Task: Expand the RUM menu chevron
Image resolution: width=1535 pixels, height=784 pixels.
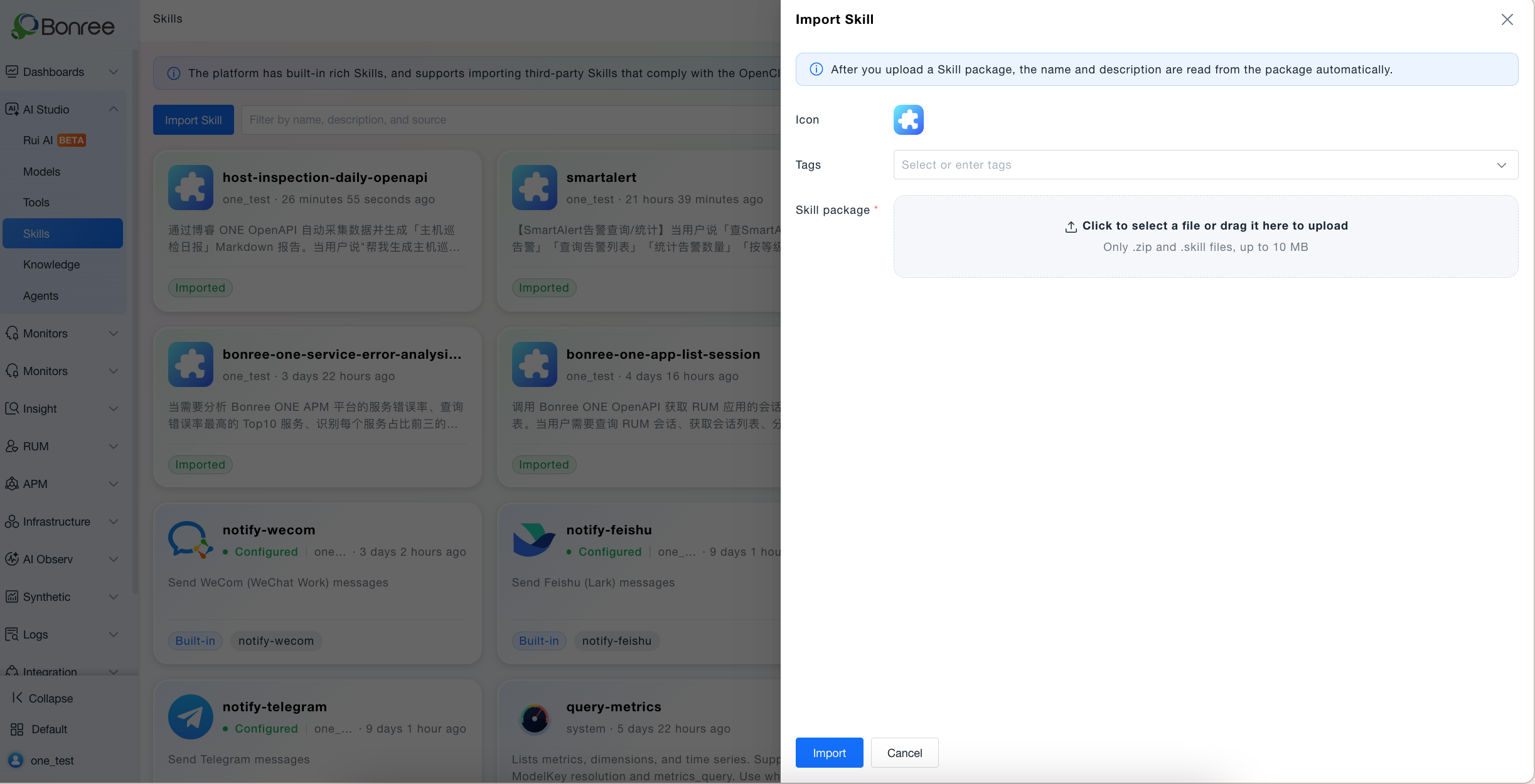Action: point(114,446)
